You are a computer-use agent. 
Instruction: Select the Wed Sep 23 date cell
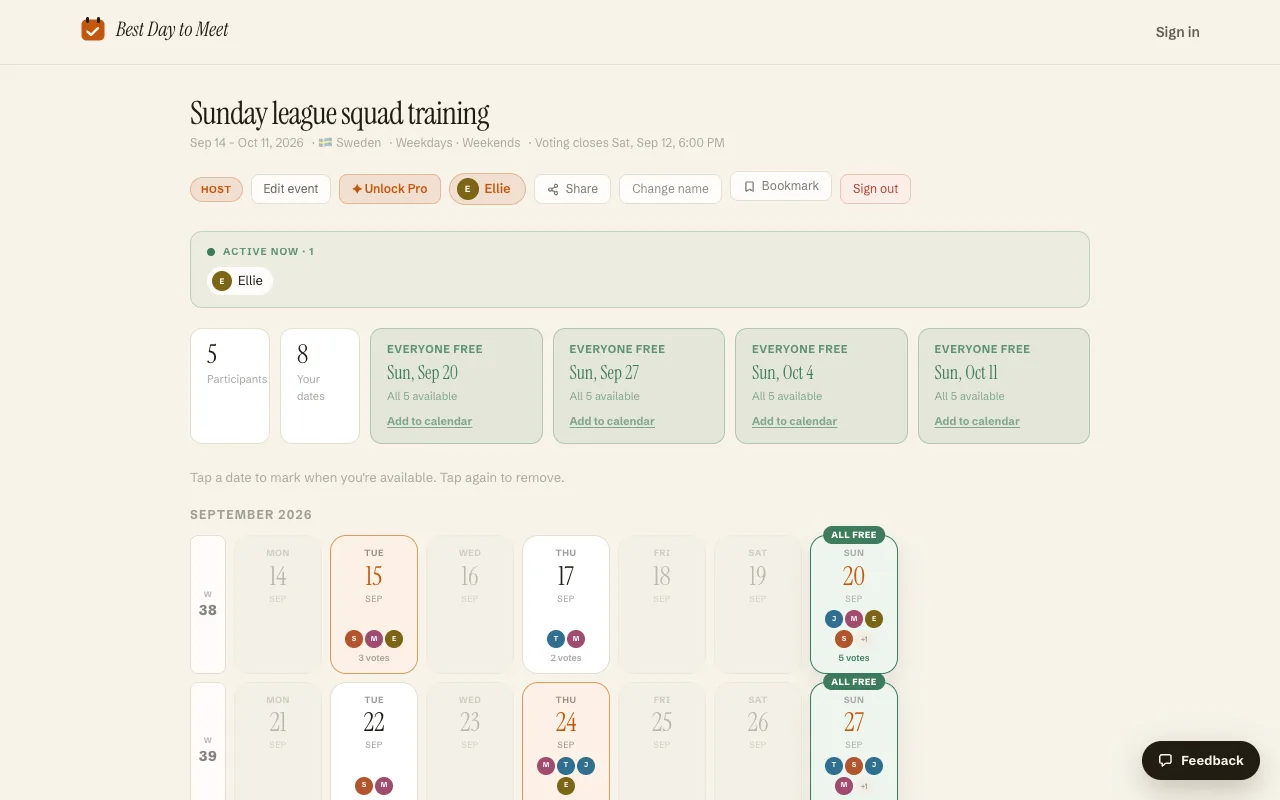(x=470, y=741)
